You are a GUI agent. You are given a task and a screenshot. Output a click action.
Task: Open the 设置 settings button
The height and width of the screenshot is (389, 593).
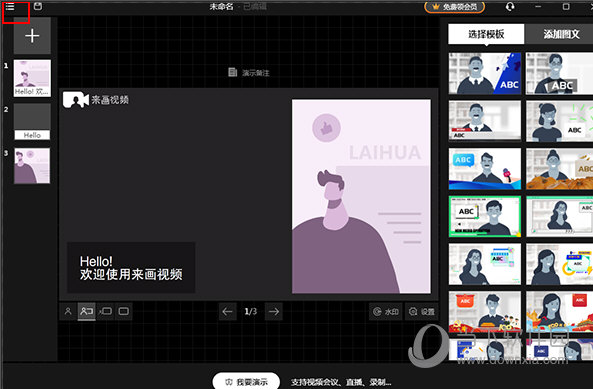[422, 312]
